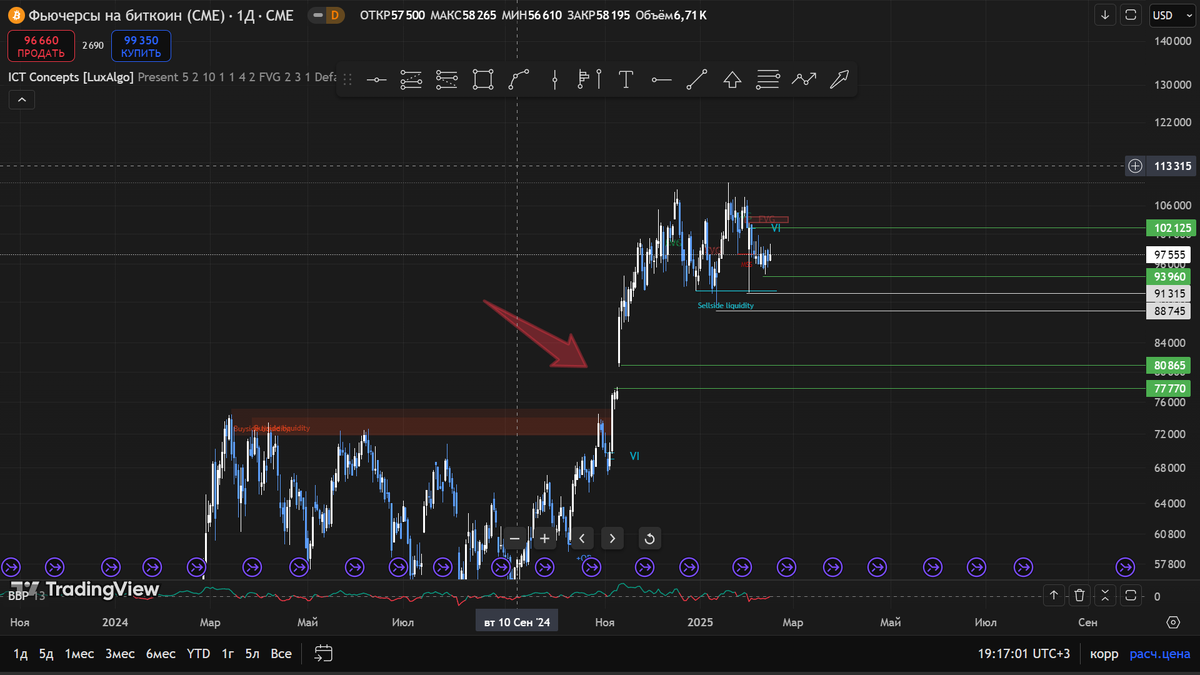Click the square icon left of USD
Image resolution: width=1200 pixels, height=675 pixels.
click(1131, 15)
